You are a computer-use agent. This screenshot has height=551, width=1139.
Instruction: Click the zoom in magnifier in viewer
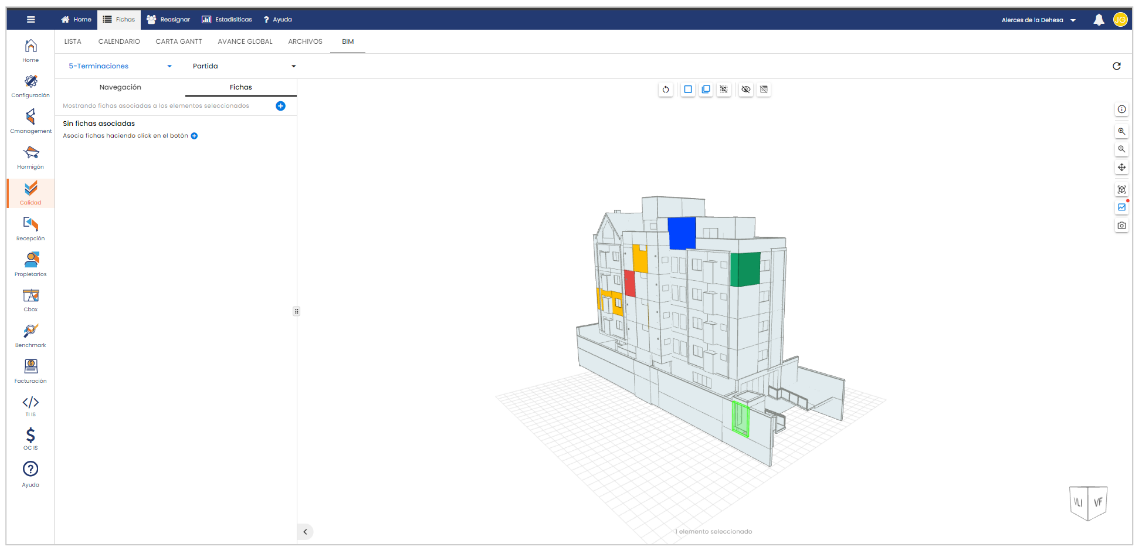pyautogui.click(x=1121, y=131)
